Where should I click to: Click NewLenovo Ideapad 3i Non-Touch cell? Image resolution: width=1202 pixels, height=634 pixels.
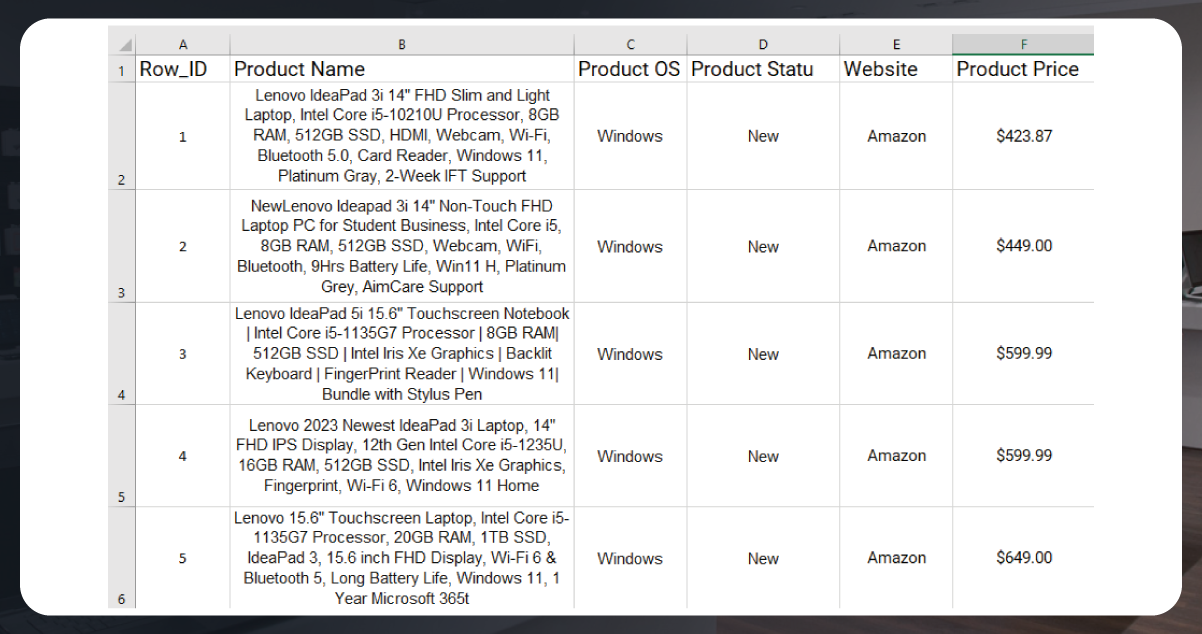click(x=402, y=246)
